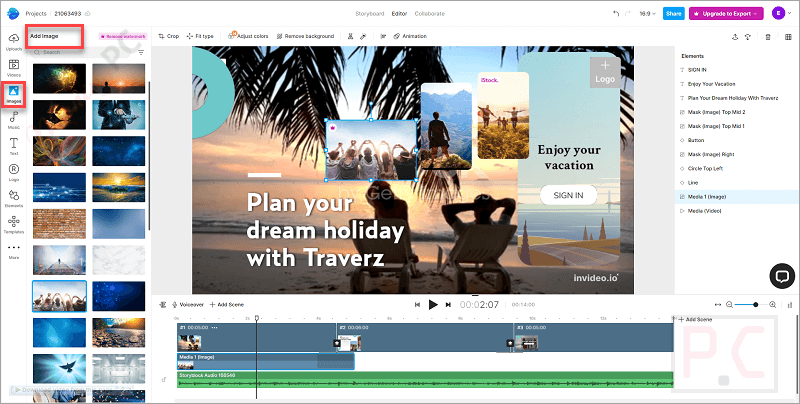This screenshot has height=404, width=800.
Task: Choose the brick wall image thumbnail
Action: (59, 224)
